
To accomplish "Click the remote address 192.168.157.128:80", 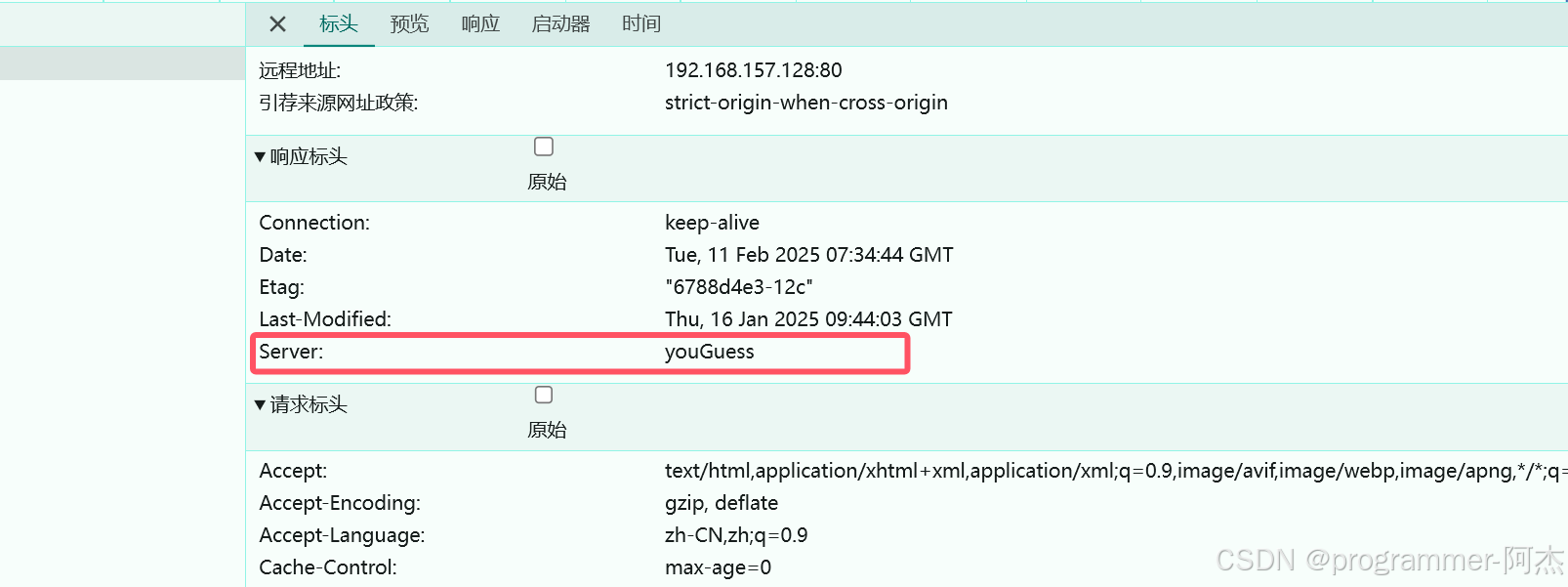I will 757,69.
